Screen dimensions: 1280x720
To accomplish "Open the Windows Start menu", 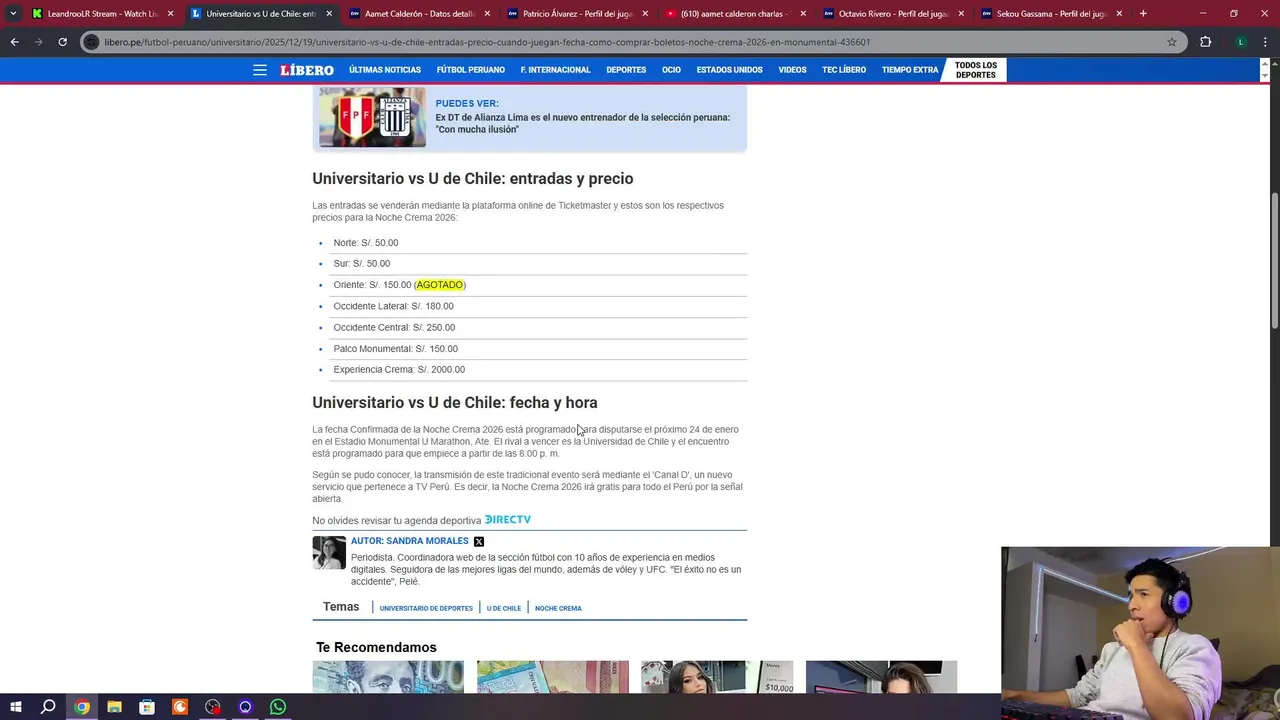I will point(14,707).
